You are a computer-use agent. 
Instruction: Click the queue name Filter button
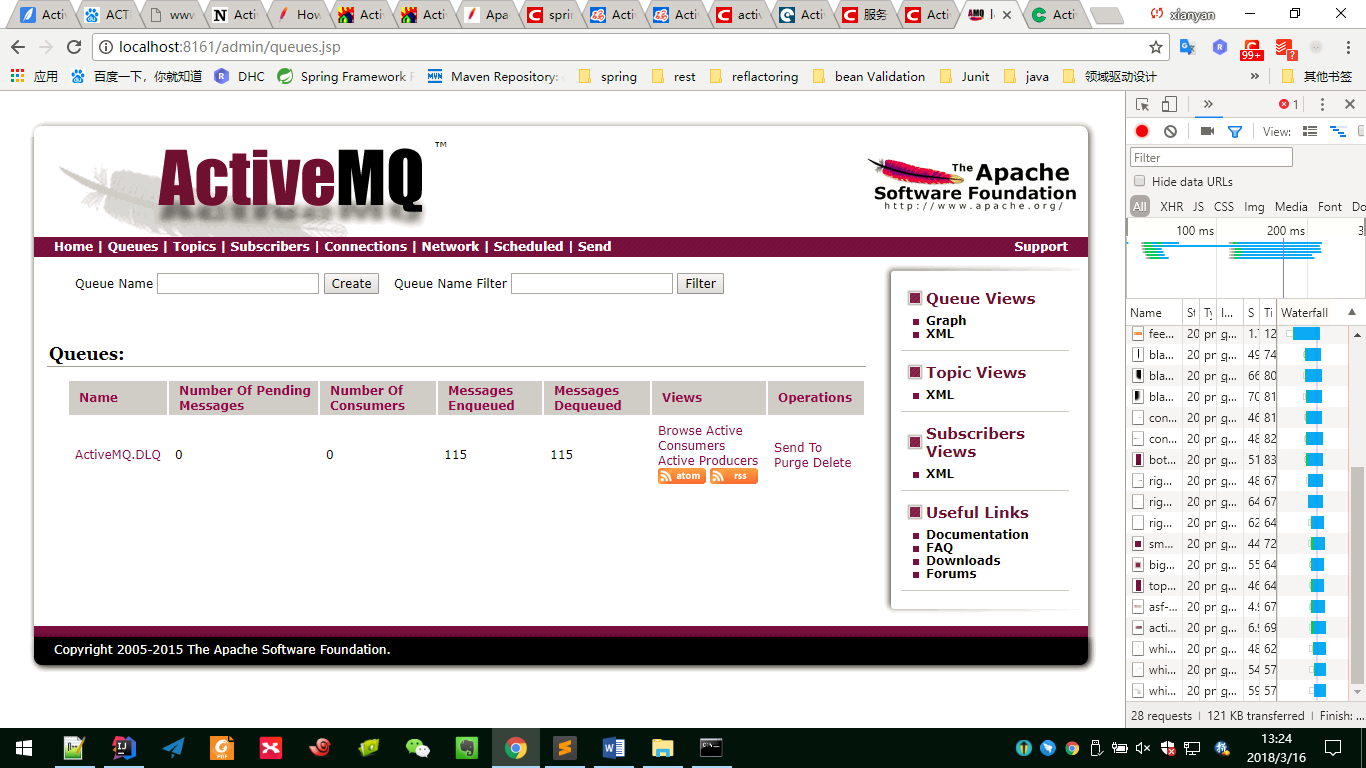click(x=700, y=283)
